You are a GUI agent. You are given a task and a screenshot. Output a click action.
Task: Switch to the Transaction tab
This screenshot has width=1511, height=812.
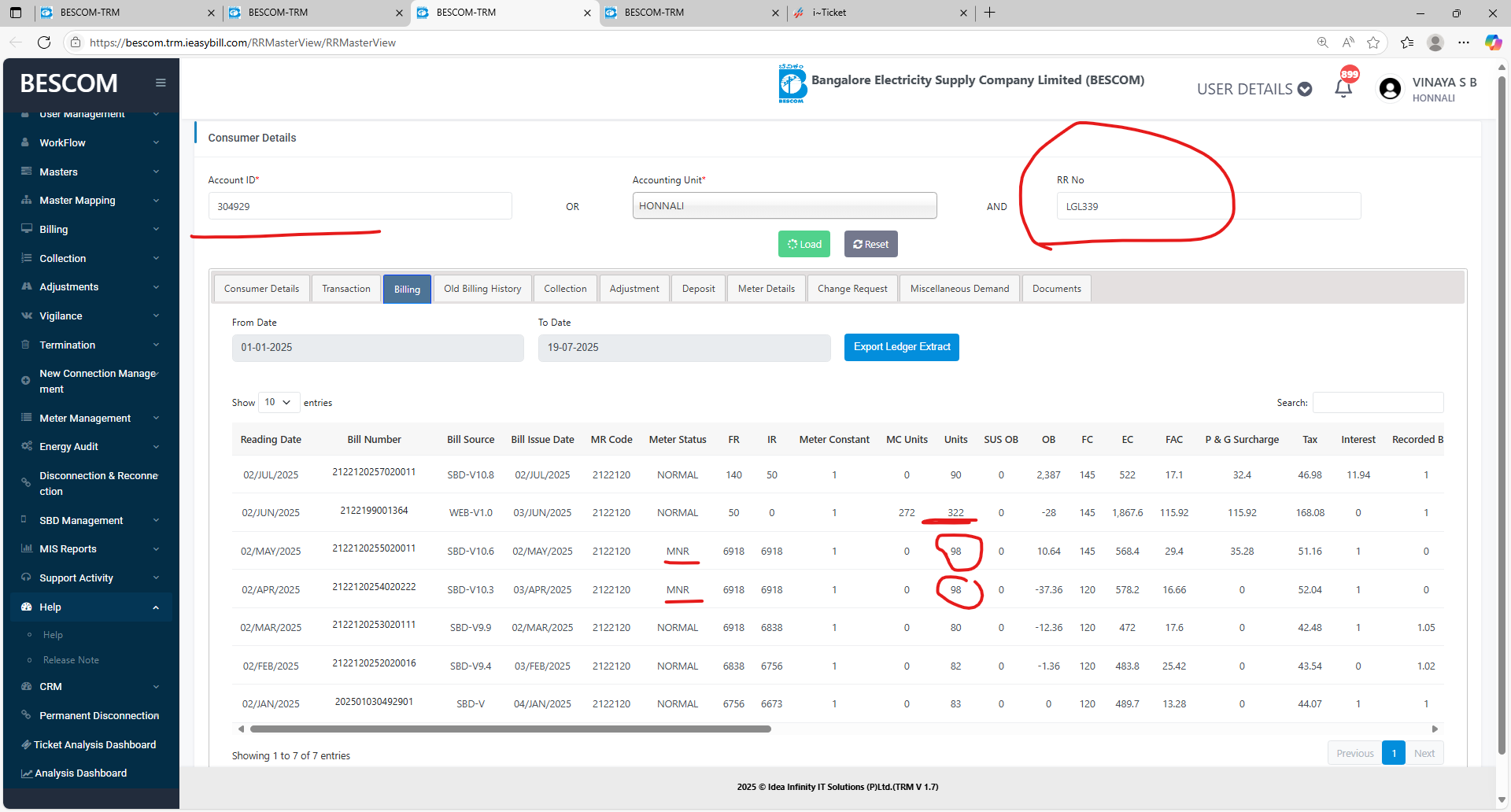(346, 289)
